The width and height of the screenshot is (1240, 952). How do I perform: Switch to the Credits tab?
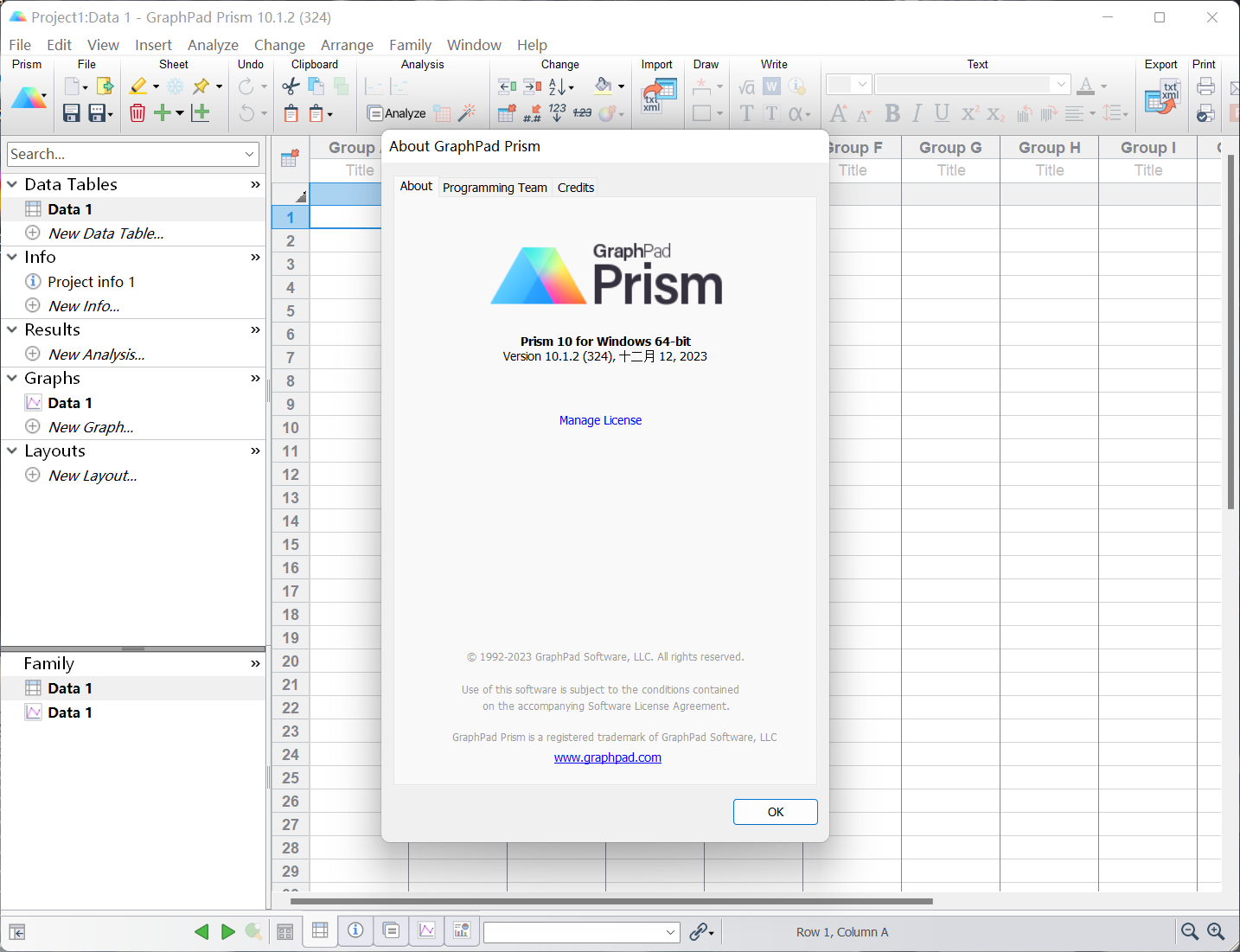(x=576, y=188)
